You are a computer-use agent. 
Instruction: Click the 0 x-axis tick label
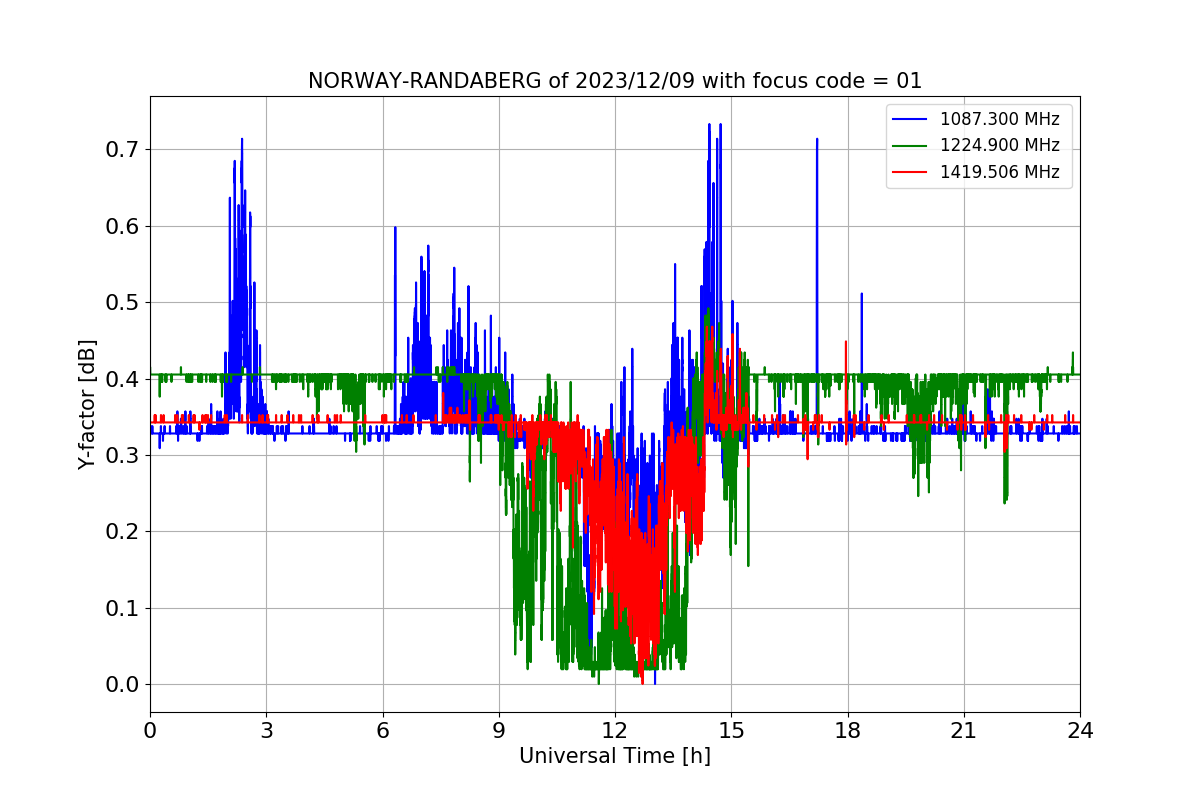150,731
